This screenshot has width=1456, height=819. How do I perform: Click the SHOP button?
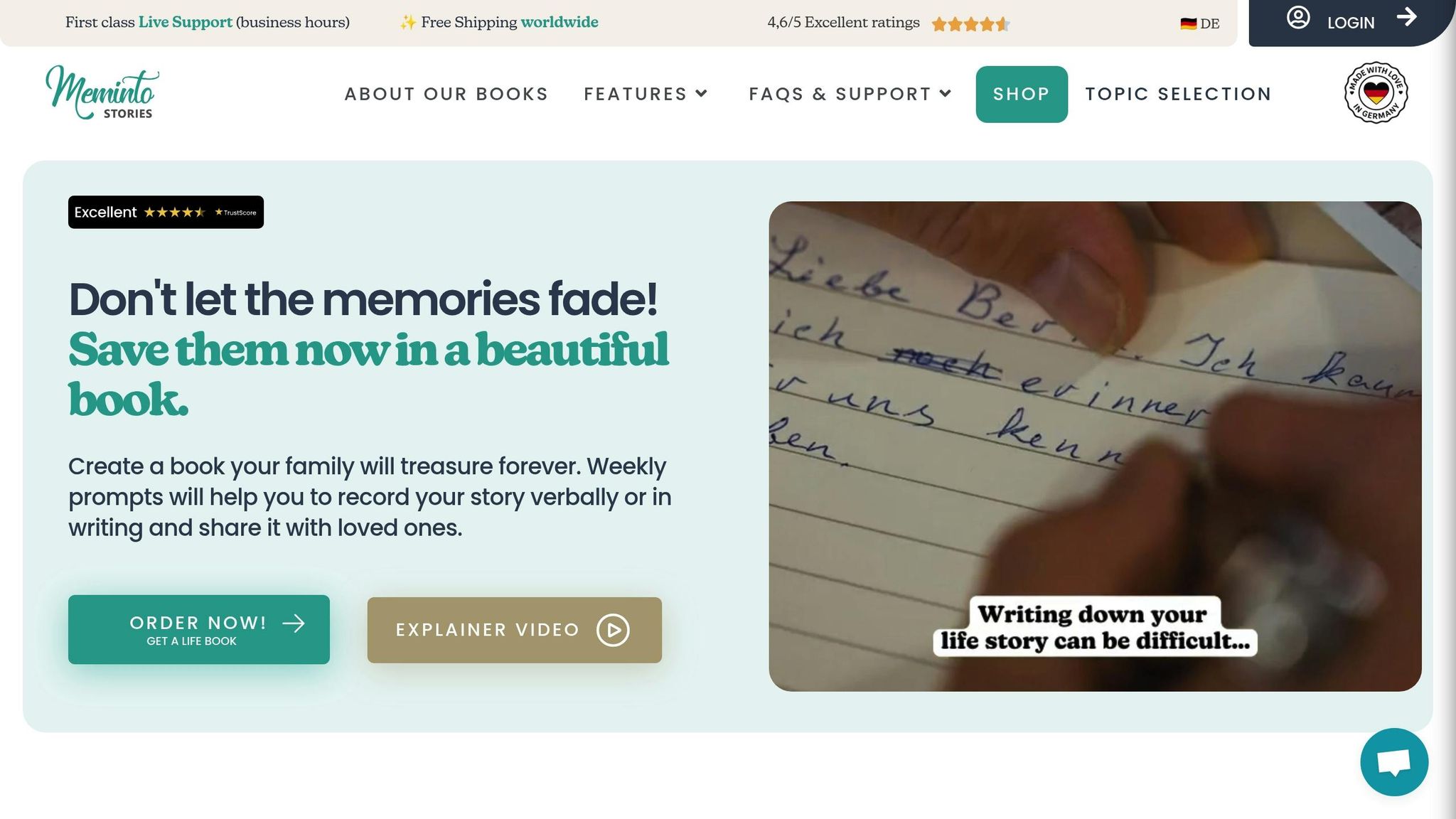click(1021, 94)
